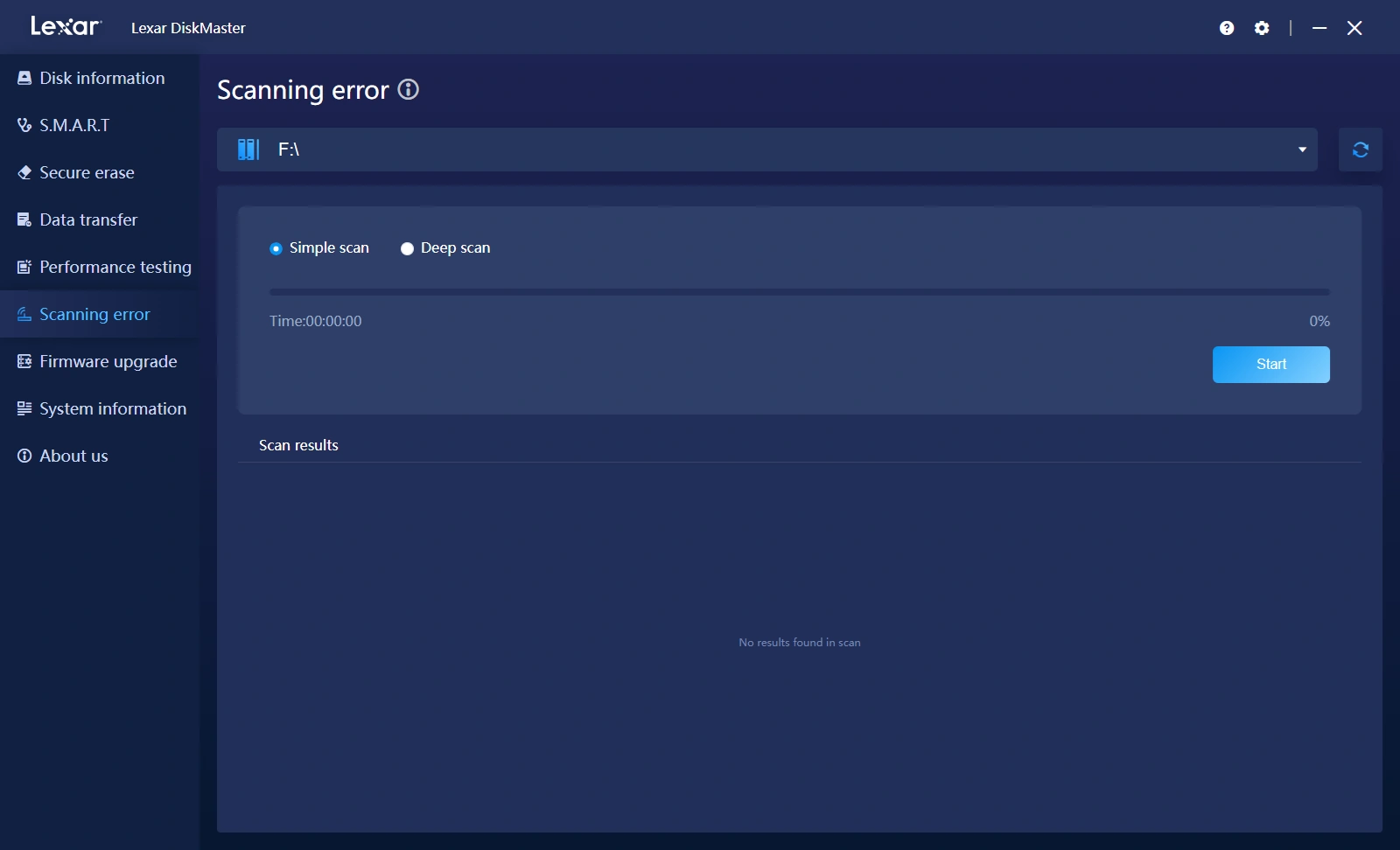Minimize the DiskMaster window
This screenshot has height=850, width=1400.
1319,28
